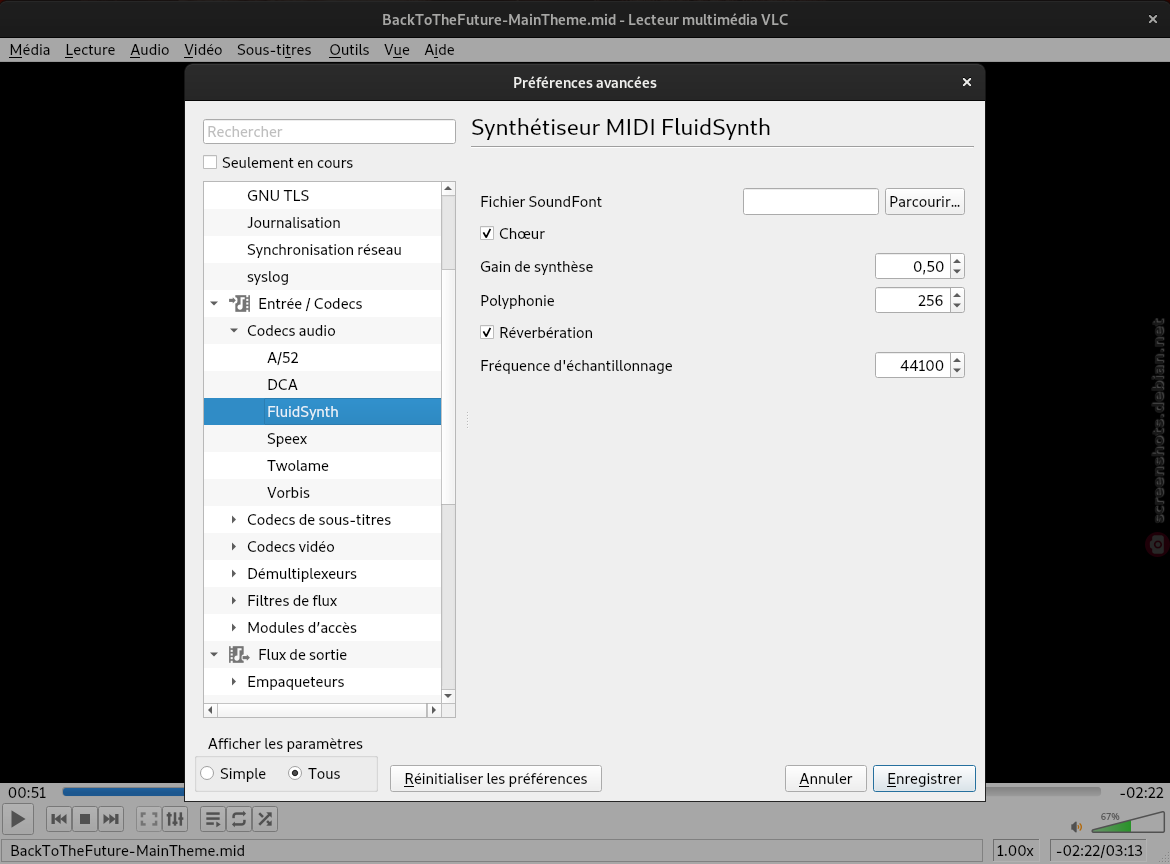Decrease Fréquence d'échantillonnage value

click(957, 372)
